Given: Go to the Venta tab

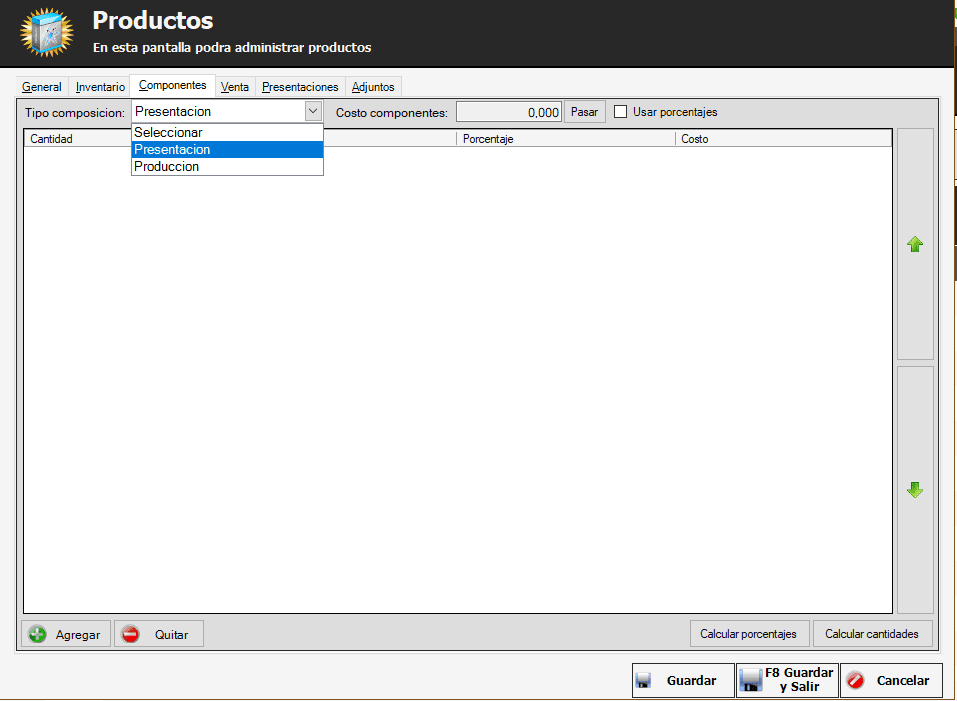Looking at the screenshot, I should tap(235, 87).
